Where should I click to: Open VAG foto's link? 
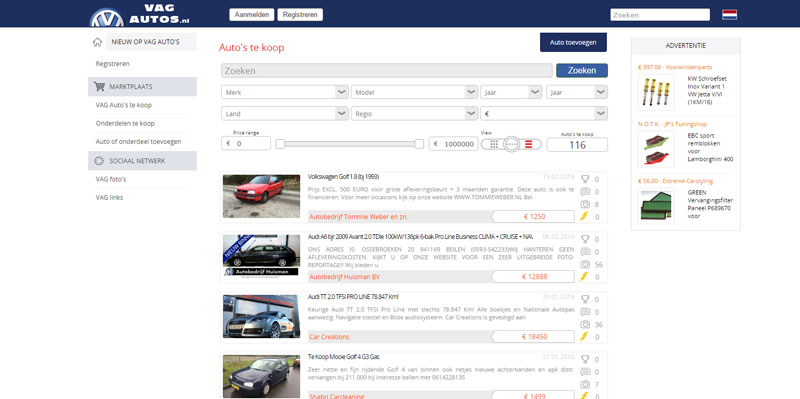(x=111, y=179)
